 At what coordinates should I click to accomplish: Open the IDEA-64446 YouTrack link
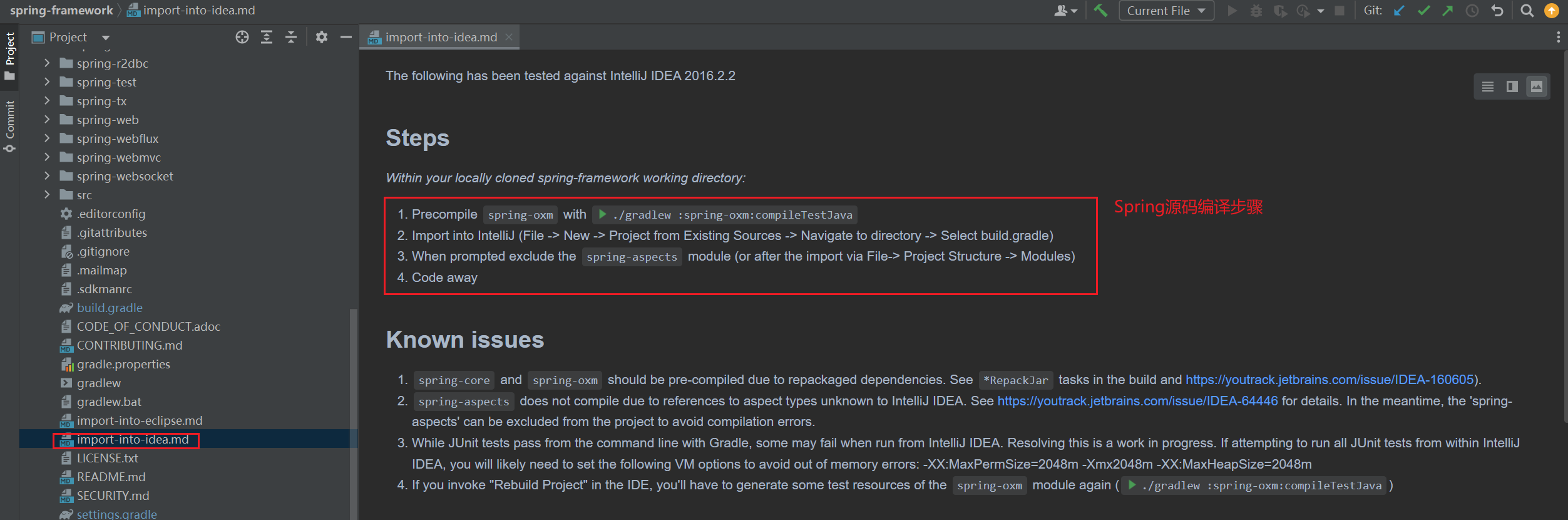coord(1137,401)
